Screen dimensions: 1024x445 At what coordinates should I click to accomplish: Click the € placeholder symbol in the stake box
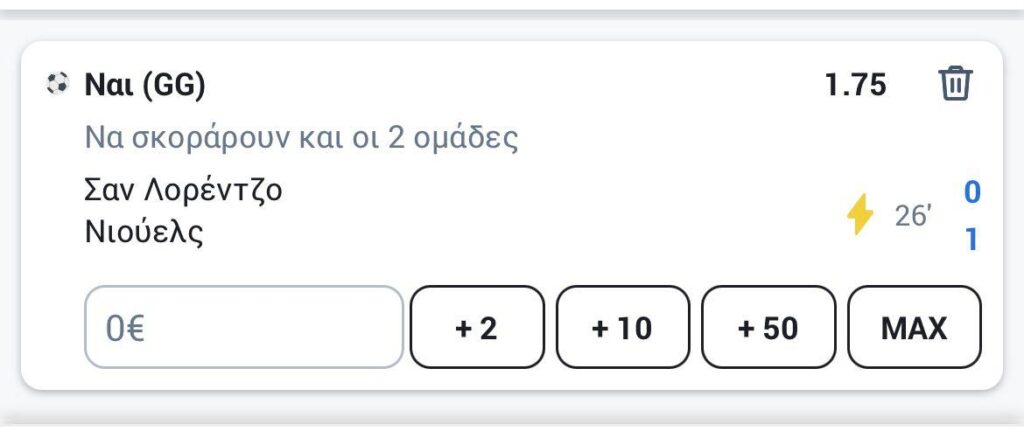134,328
